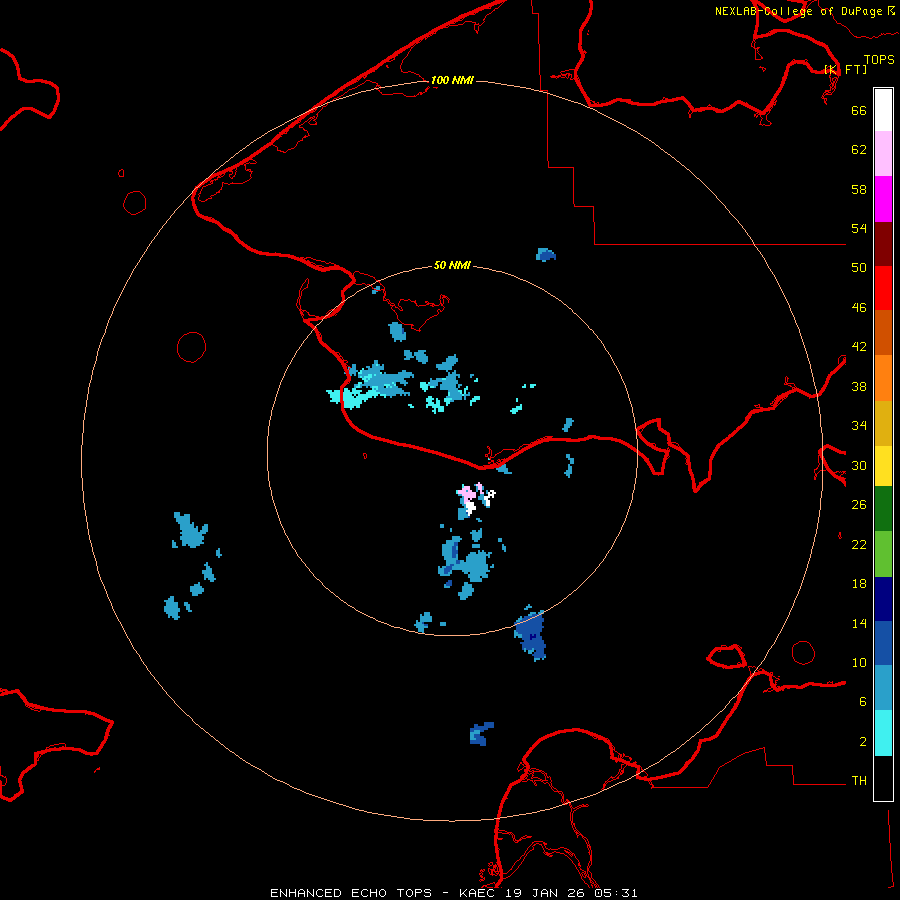Screen dimensions: 900x900
Task: Click the K FT units label
Action: click(x=845, y=69)
